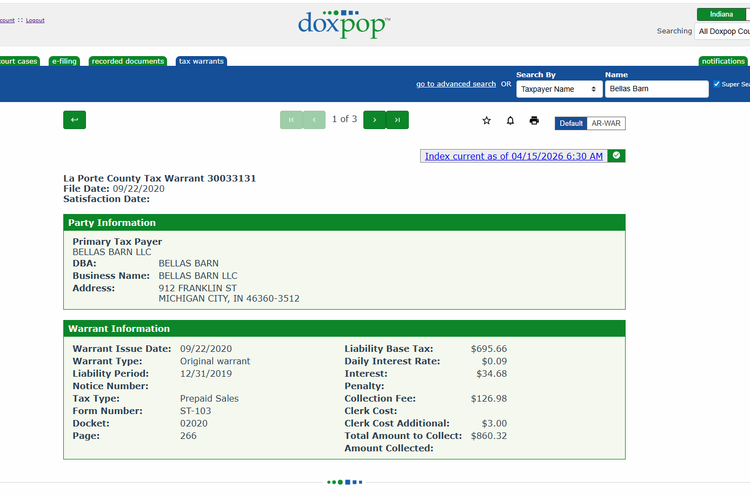This screenshot has width=750, height=495.
Task: Click Interest amount $34.68
Action: point(491,374)
